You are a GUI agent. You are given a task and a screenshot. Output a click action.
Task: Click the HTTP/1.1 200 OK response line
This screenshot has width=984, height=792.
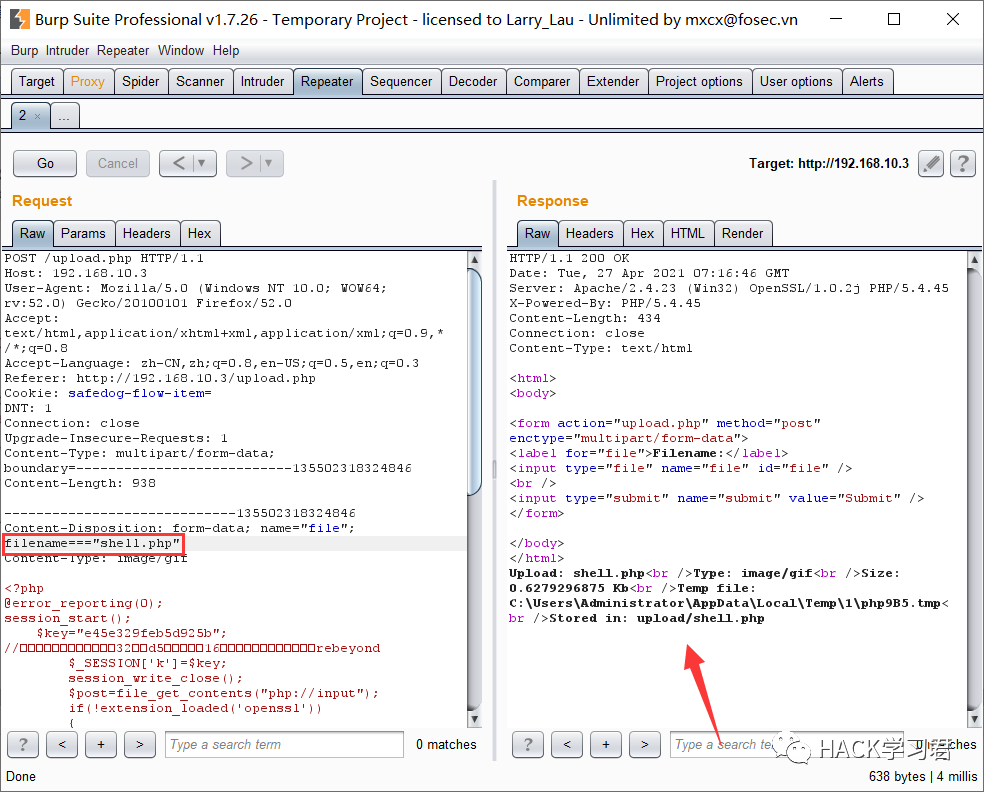(x=569, y=259)
